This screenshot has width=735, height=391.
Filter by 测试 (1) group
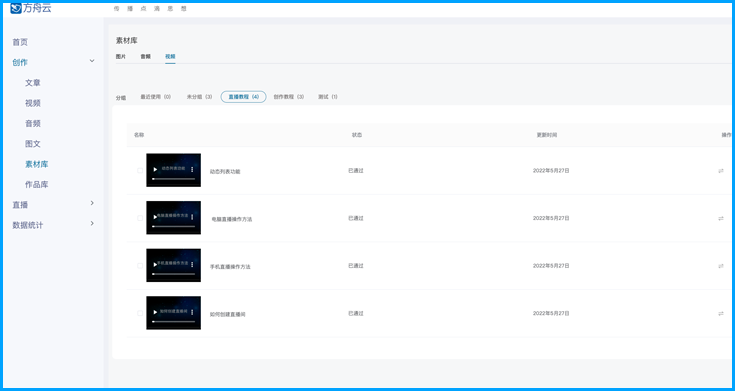click(x=328, y=97)
